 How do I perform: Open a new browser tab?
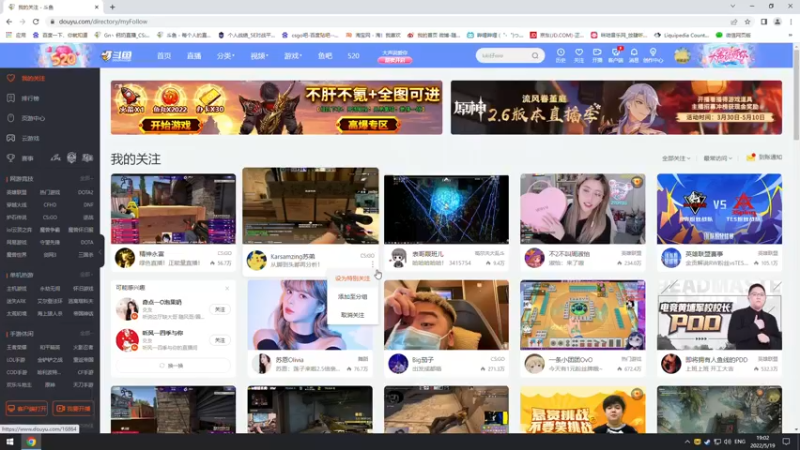(112, 7)
